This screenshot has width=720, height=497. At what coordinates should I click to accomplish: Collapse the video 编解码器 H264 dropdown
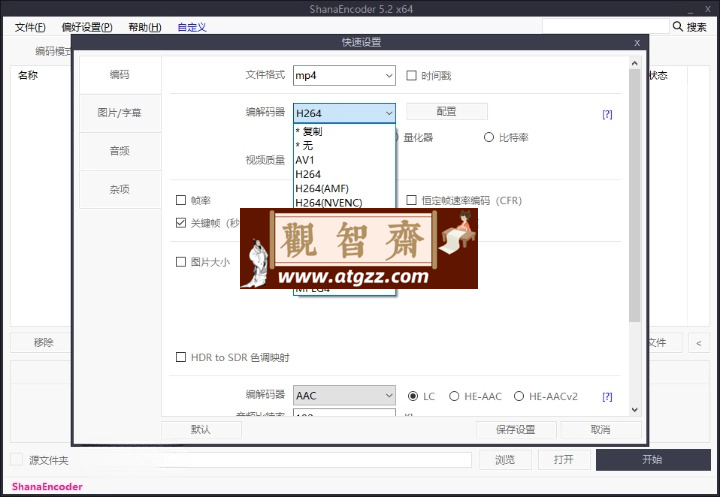[344, 113]
